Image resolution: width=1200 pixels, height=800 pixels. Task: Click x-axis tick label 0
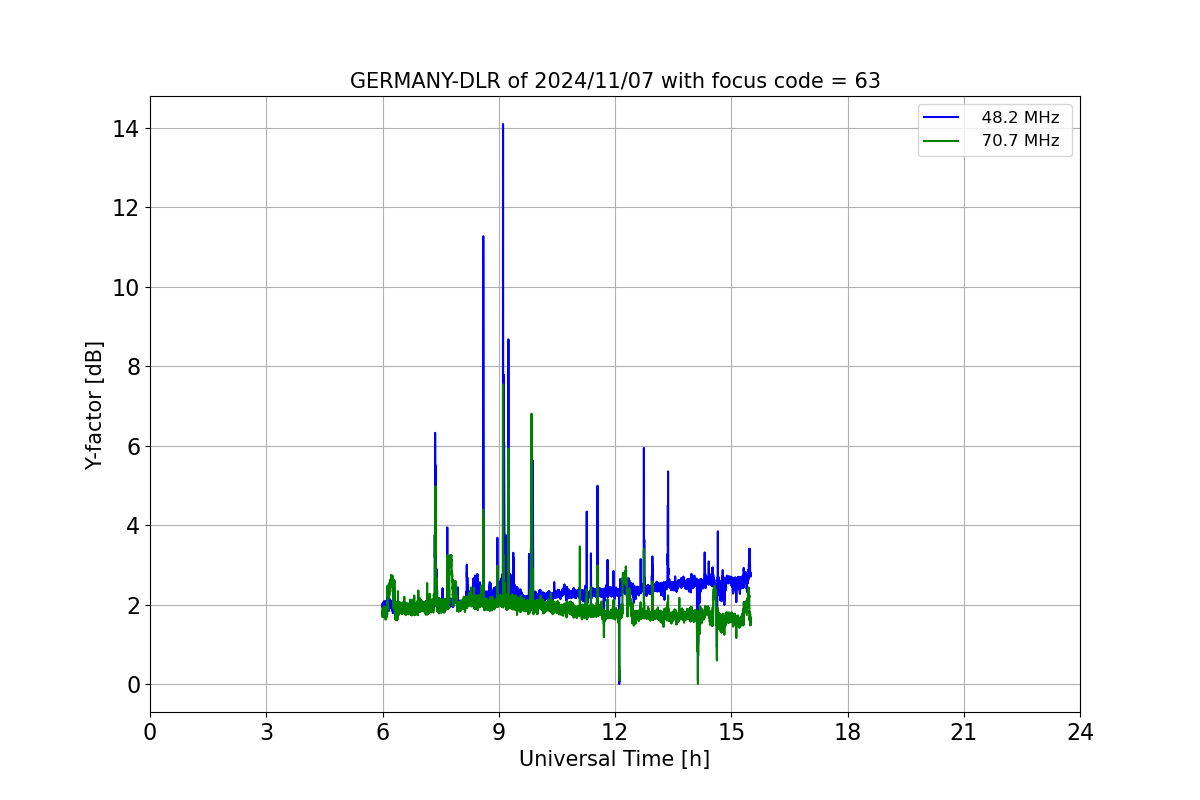[150, 732]
